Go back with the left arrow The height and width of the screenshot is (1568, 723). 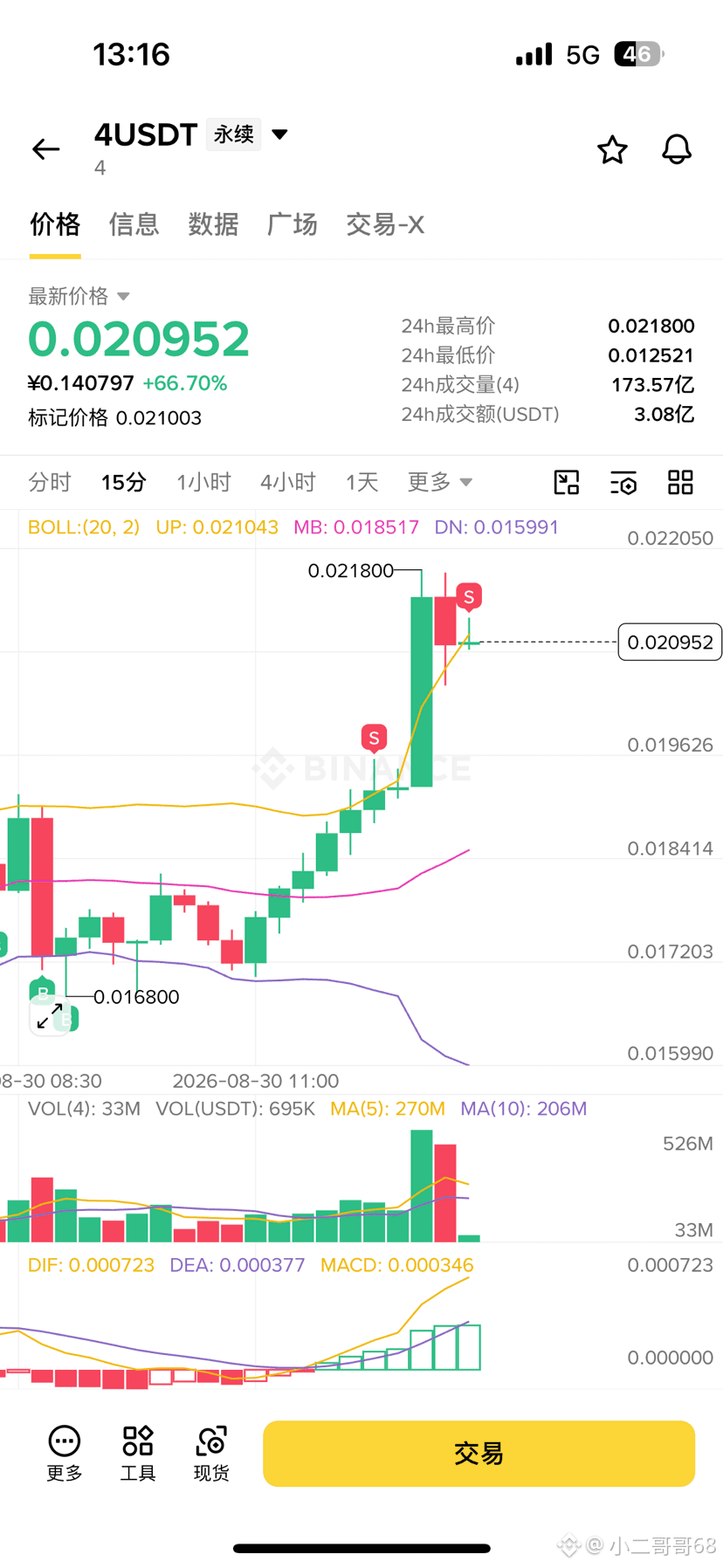point(46,149)
